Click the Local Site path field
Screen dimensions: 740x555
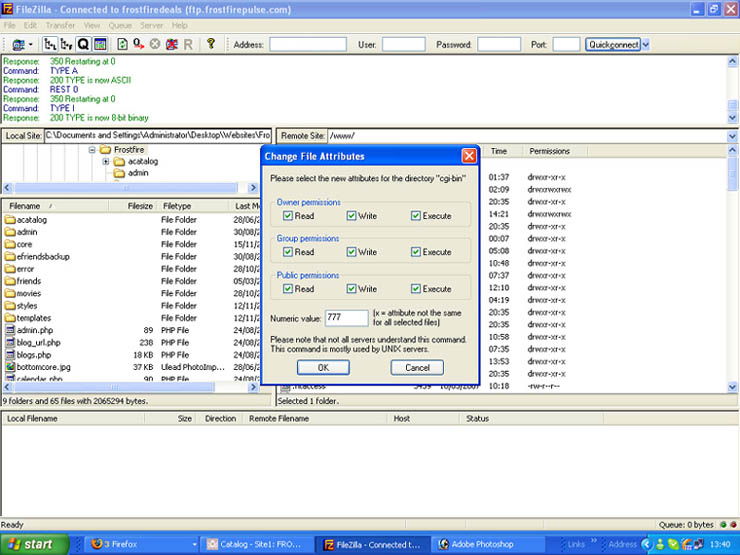[158, 135]
